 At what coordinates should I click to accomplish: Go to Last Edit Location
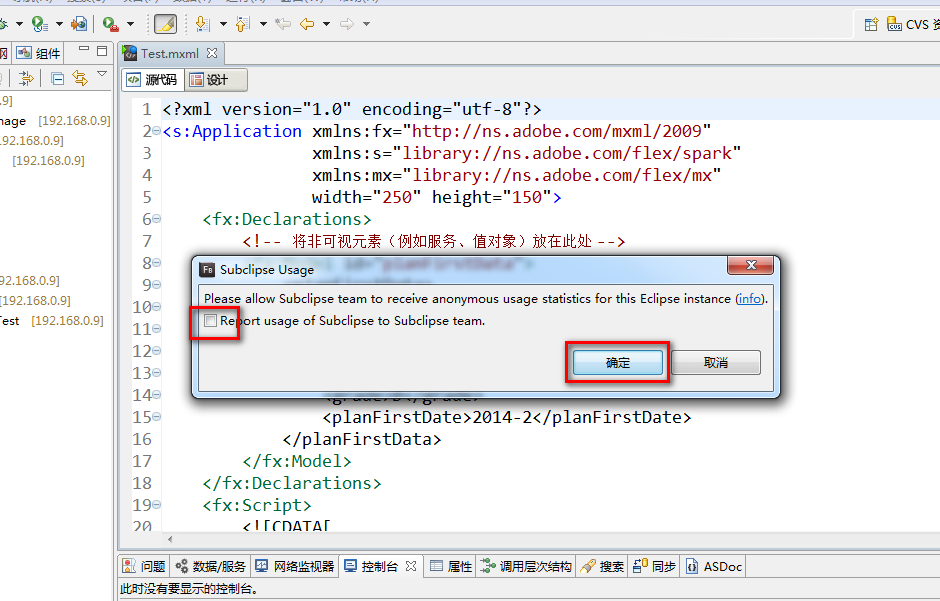point(283,24)
